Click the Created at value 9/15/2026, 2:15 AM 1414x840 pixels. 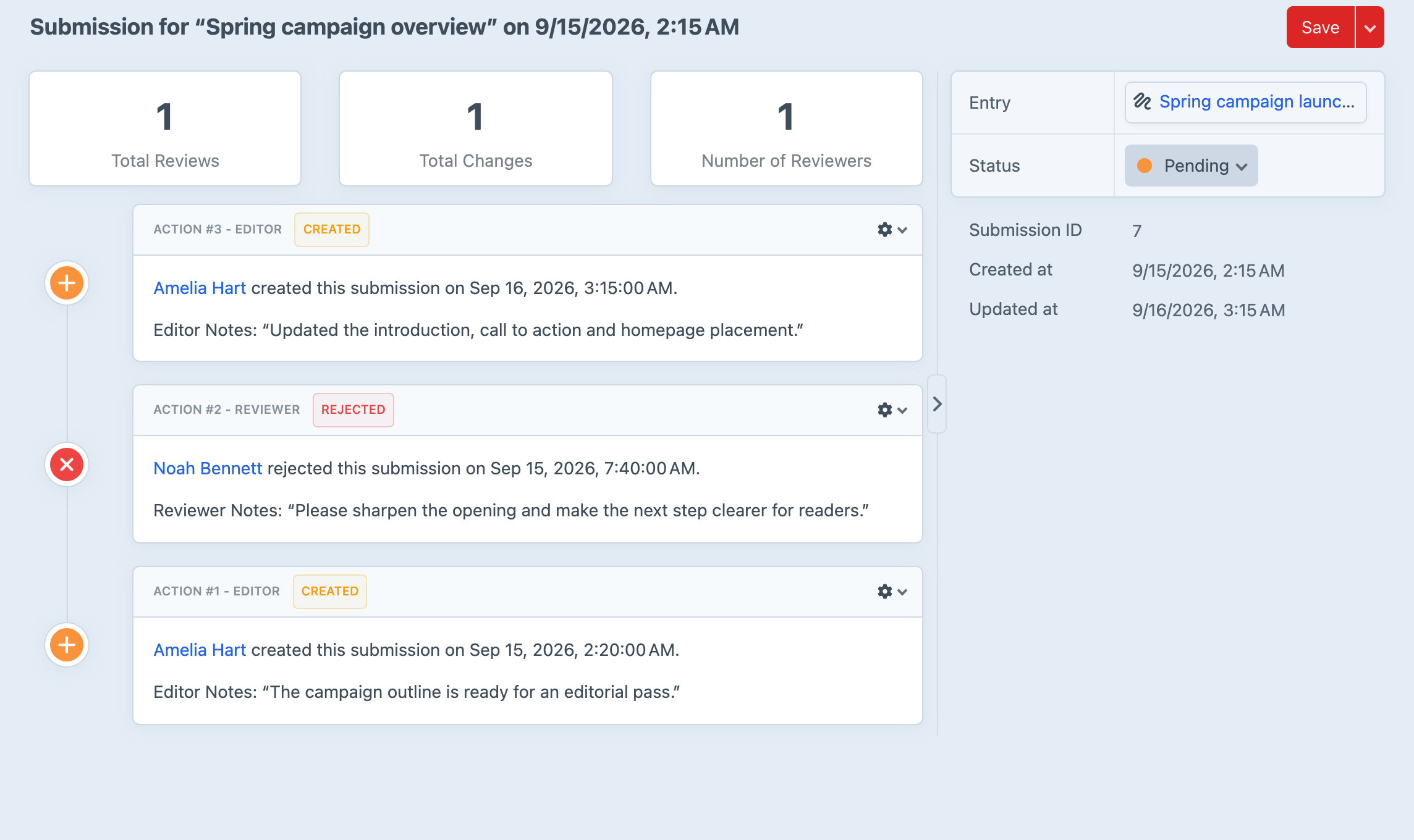tap(1208, 271)
